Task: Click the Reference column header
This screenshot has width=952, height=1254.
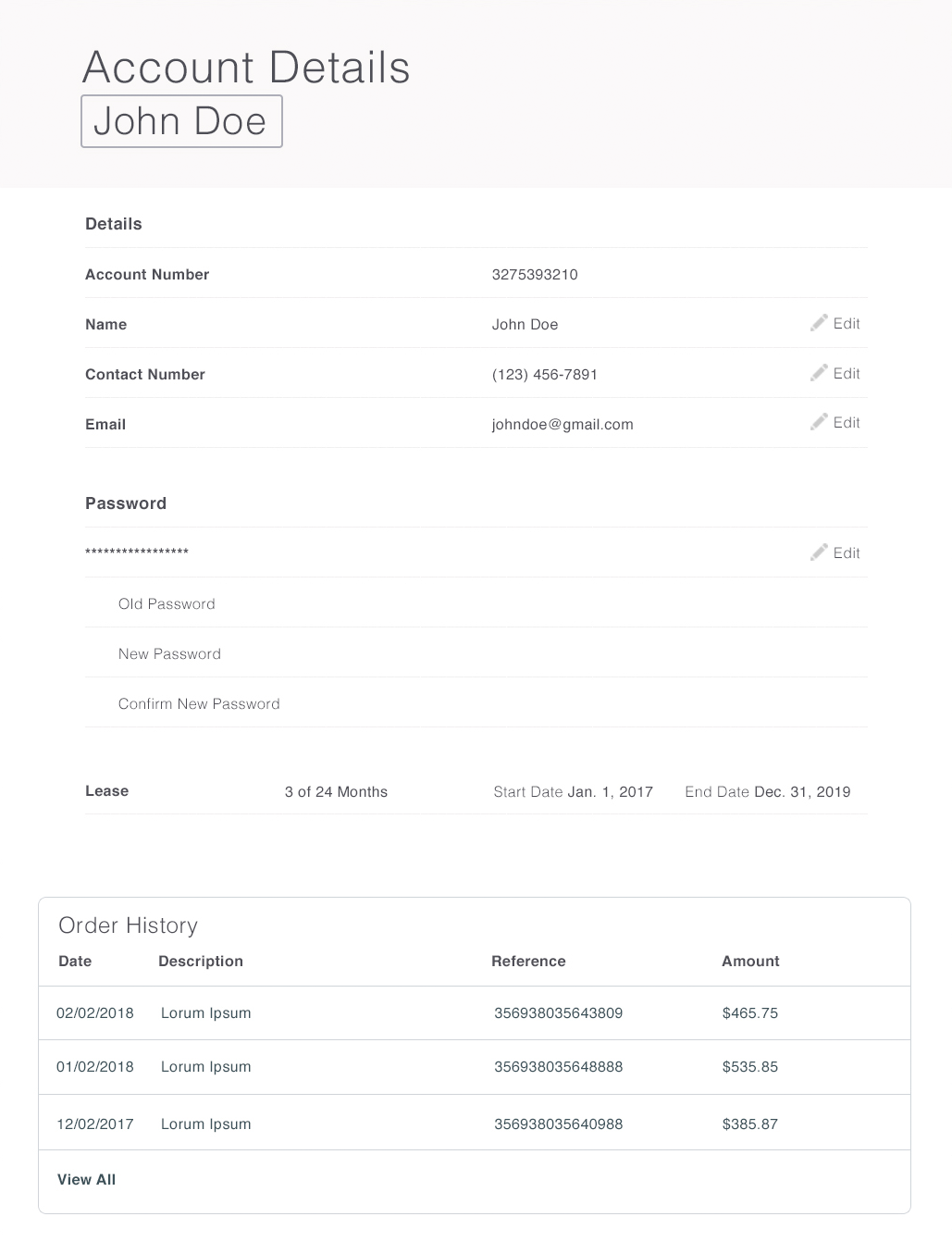Action: (x=528, y=961)
